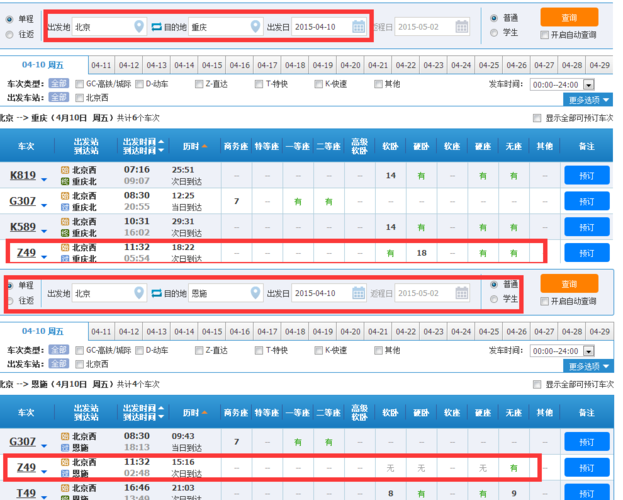The image size is (623, 500).
Task: Book K589 train with 预订 button
Action: 587,227
